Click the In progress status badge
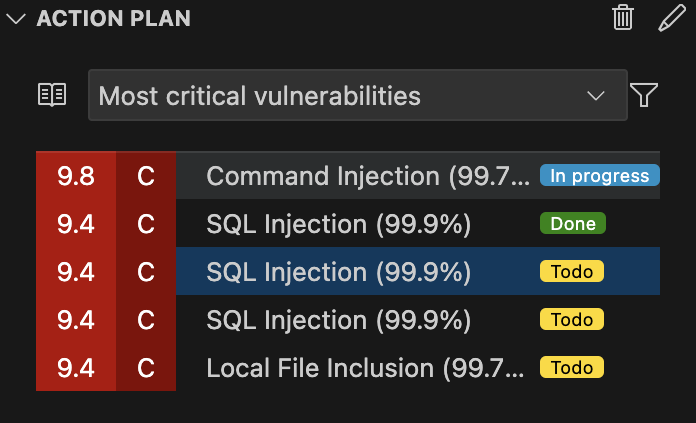Viewport: 696px width, 423px height. point(600,176)
